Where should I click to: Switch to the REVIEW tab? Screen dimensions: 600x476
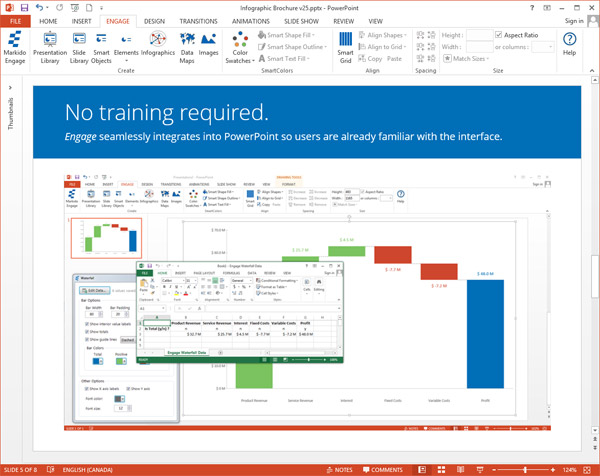click(344, 21)
